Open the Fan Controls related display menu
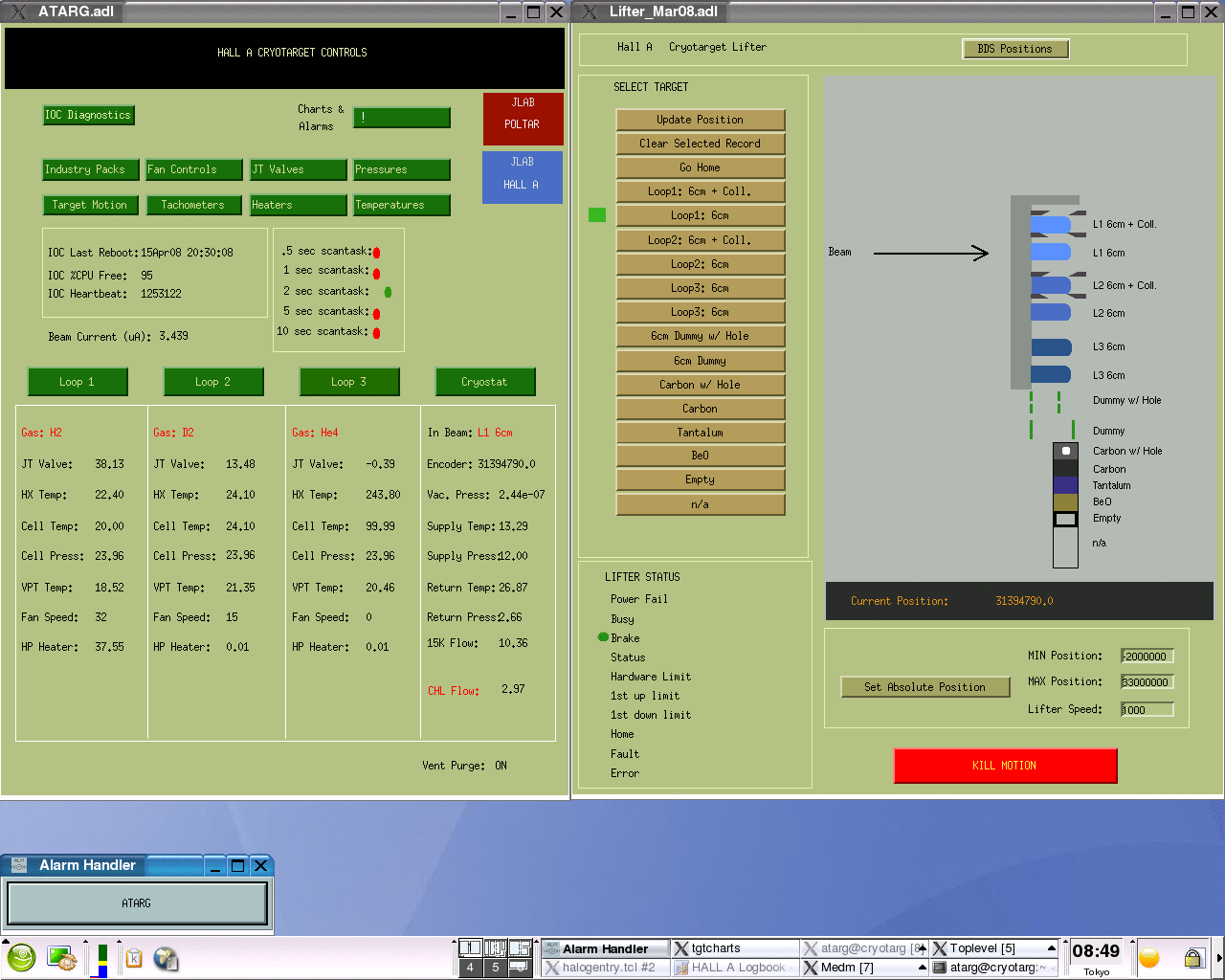 194,169
